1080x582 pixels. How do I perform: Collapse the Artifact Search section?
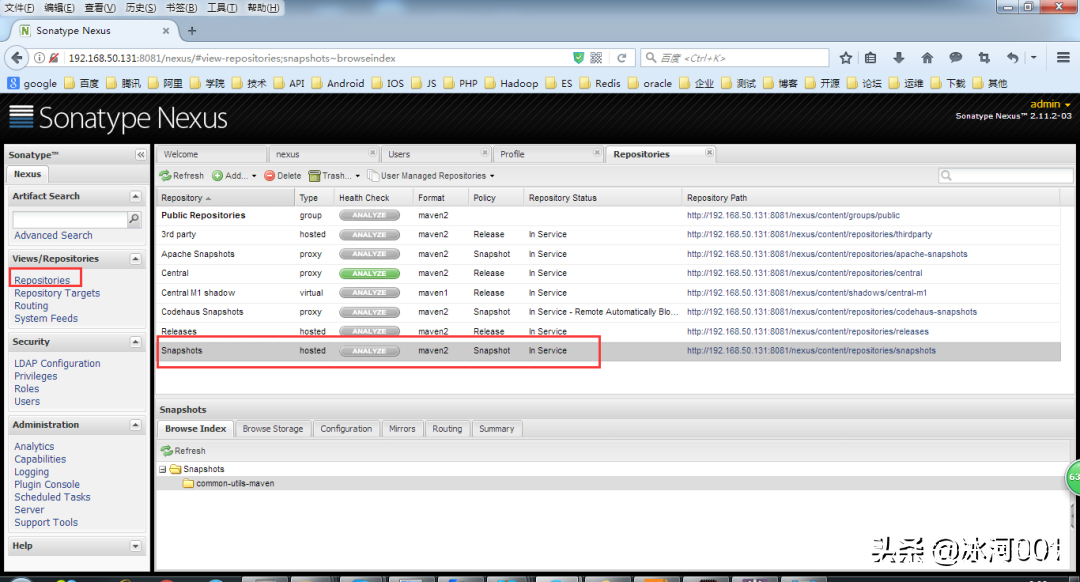136,196
